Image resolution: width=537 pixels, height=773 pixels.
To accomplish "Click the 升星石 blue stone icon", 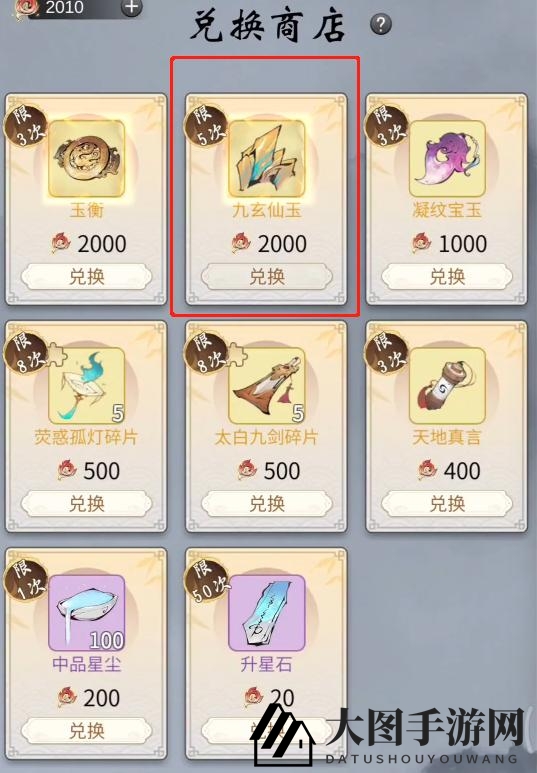I will click(267, 613).
